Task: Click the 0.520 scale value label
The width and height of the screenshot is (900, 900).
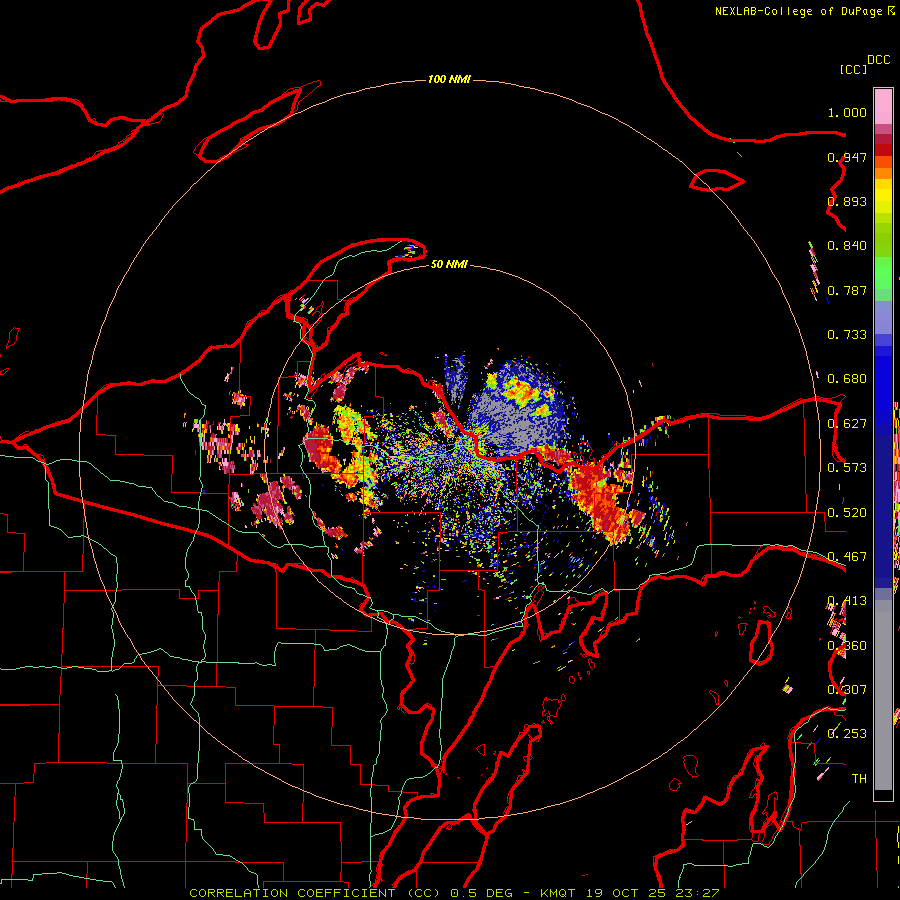Action: coord(847,513)
